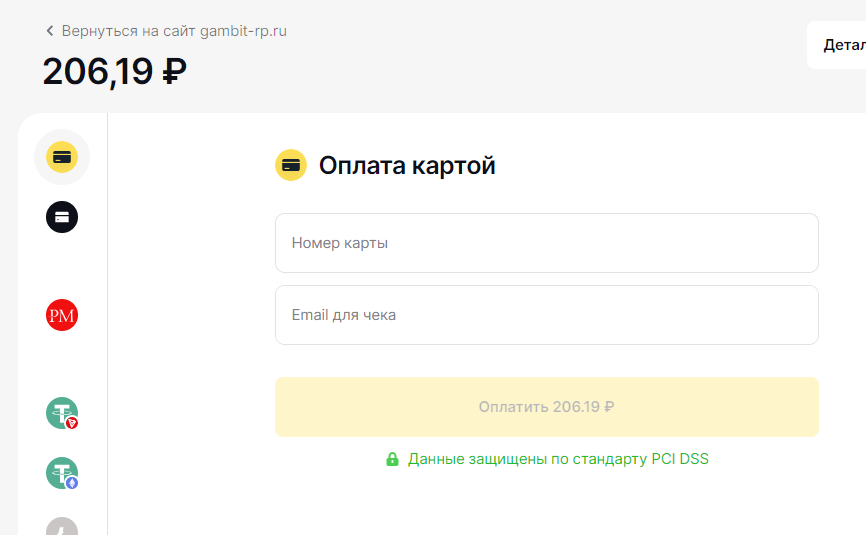
Task: Select Perfect Money (PM) payment method
Action: pos(62,315)
